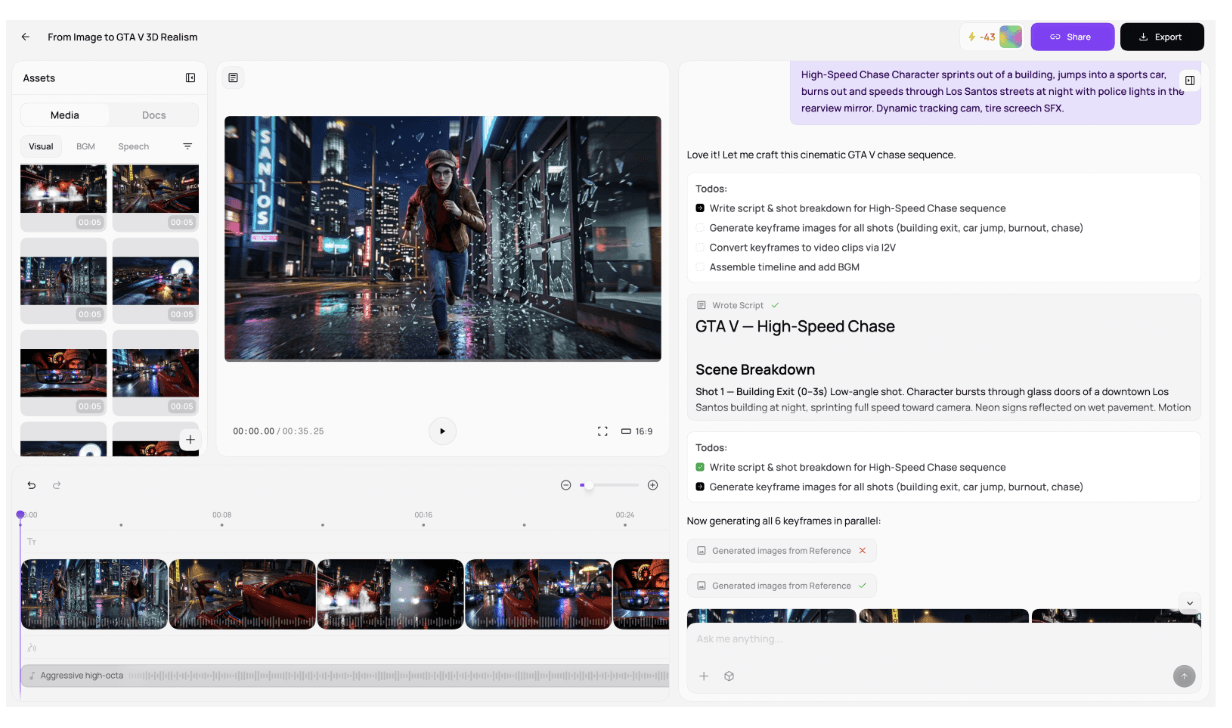1232x728 pixels.
Task: Click the Export button
Action: click(1161, 37)
